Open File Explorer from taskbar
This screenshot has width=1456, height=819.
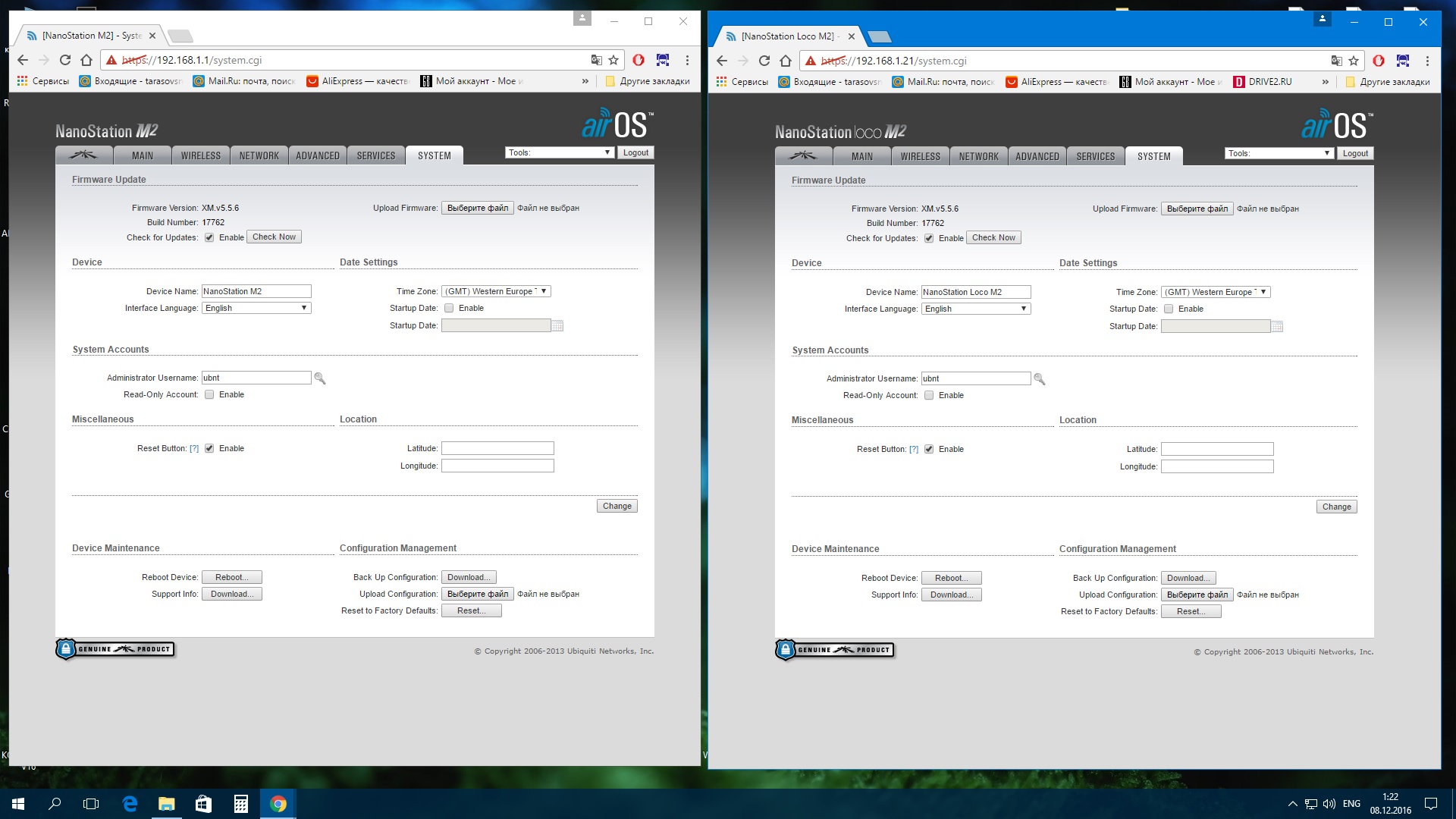[166, 804]
